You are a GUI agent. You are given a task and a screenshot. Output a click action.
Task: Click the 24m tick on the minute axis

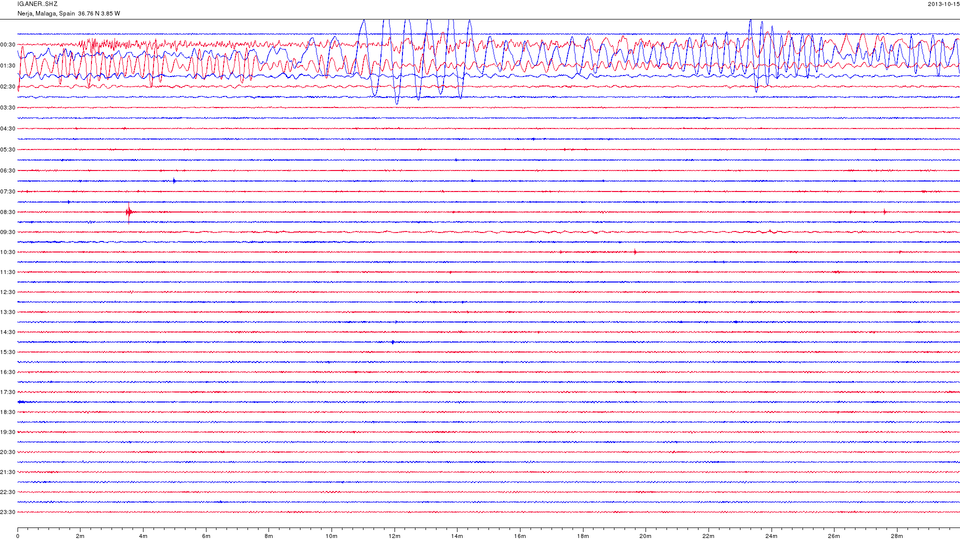[x=771, y=536]
